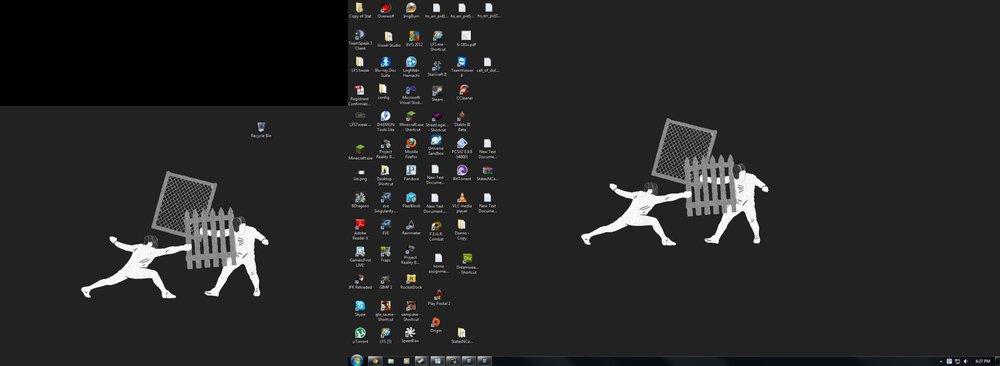Open the StarCraft II shortcut

click(437, 68)
